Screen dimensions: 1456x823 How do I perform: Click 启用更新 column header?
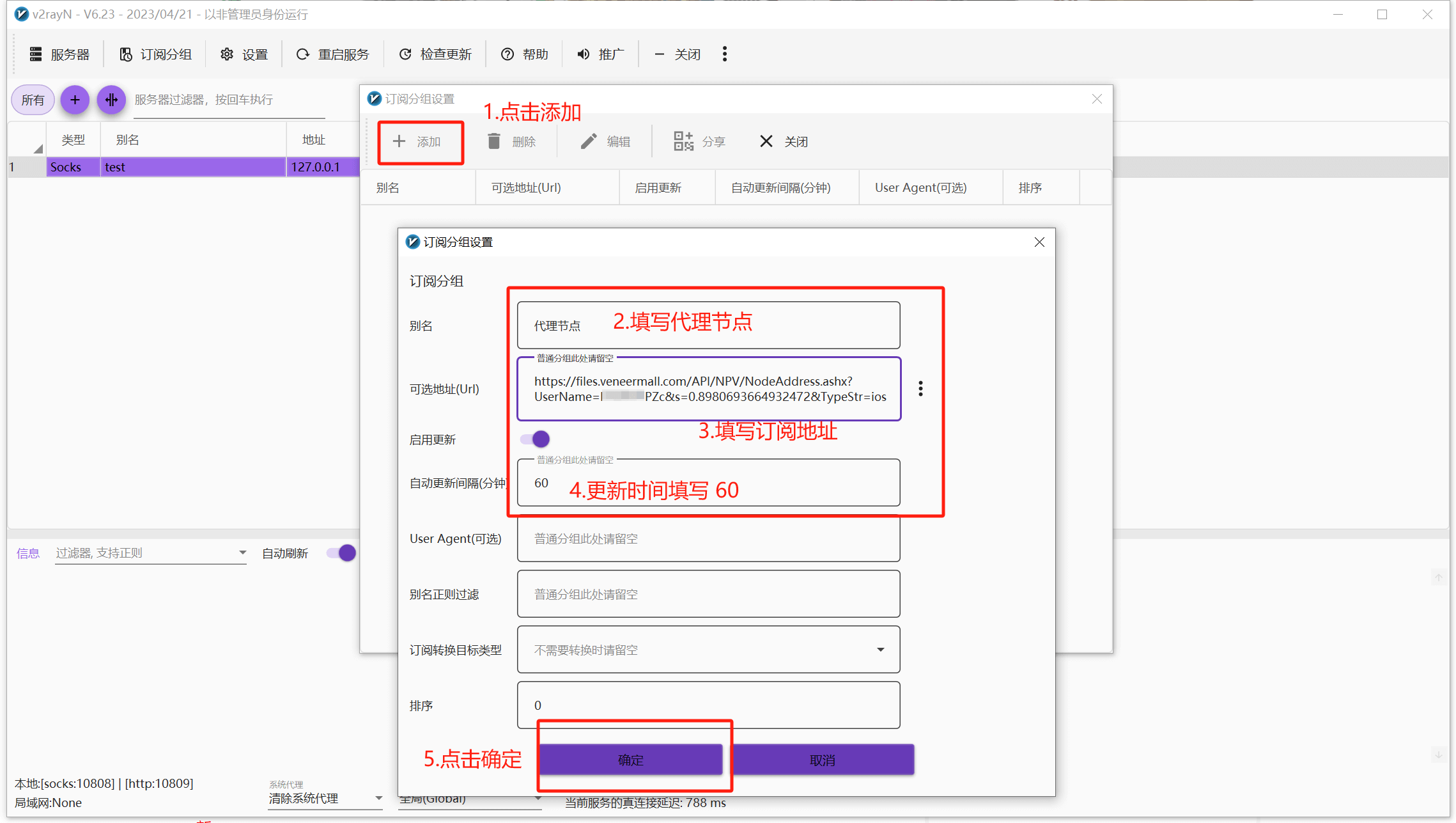click(x=667, y=187)
